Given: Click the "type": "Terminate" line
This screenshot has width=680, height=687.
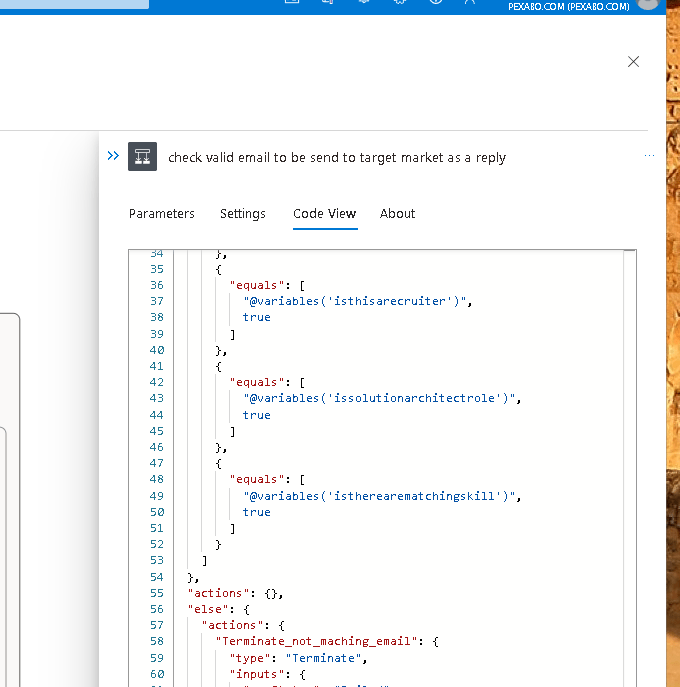Looking at the screenshot, I should 298,658.
